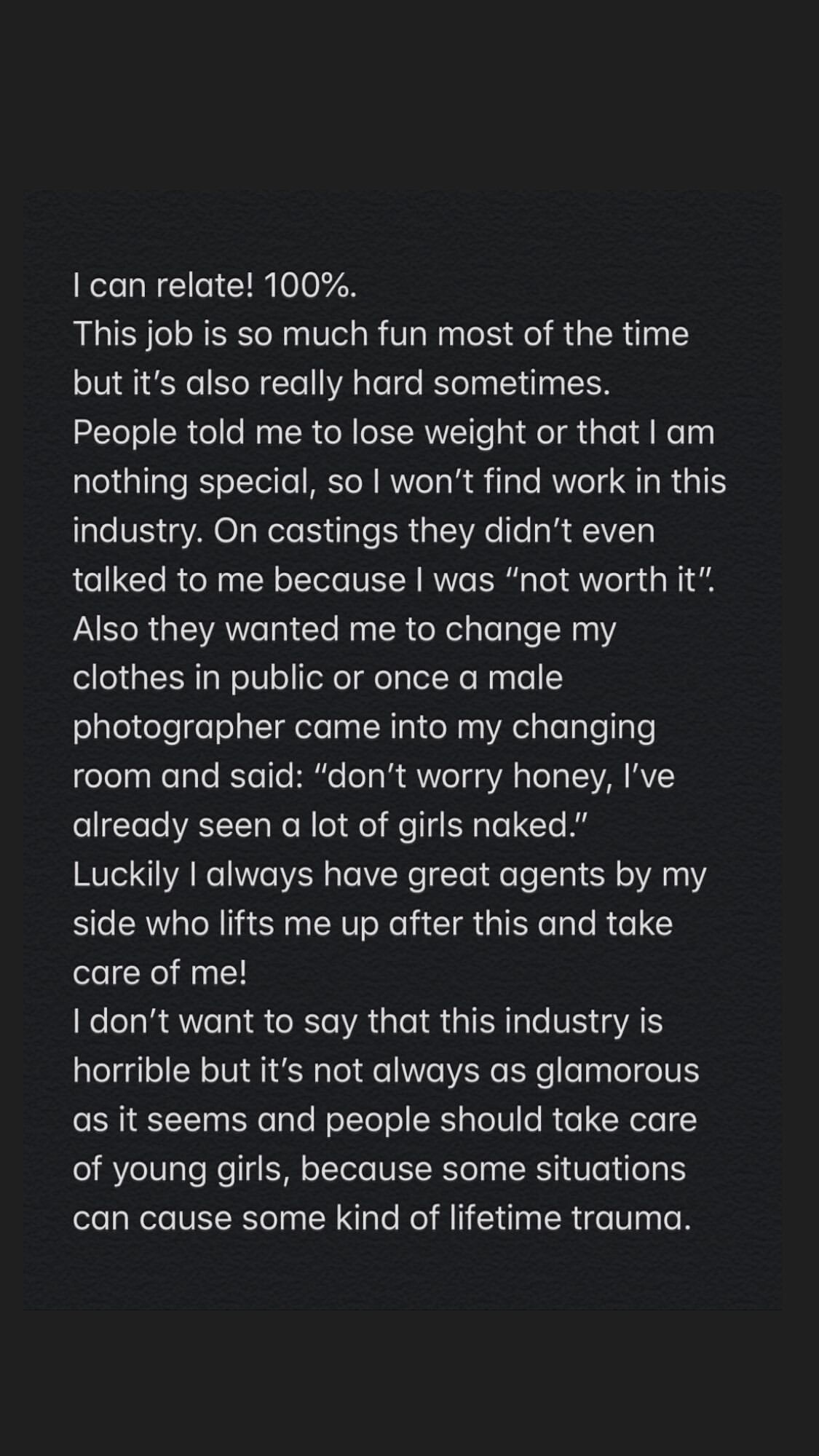Click the line "Also they wanted me to change my"
The width and height of the screenshot is (819, 1456).
point(344,629)
